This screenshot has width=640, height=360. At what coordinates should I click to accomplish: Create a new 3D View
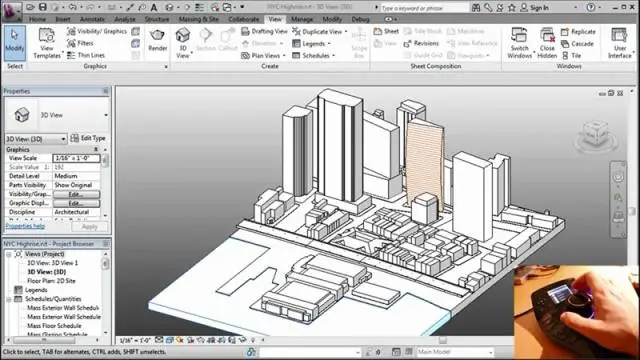(x=182, y=43)
